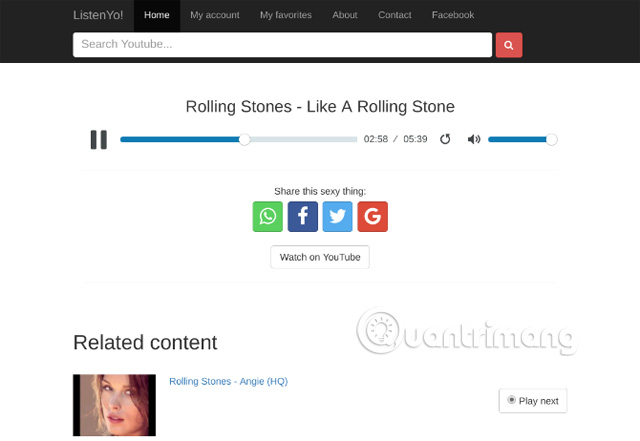Screen dimensions: 640x441
Task: Click the song progress bar track
Action: (x=239, y=140)
